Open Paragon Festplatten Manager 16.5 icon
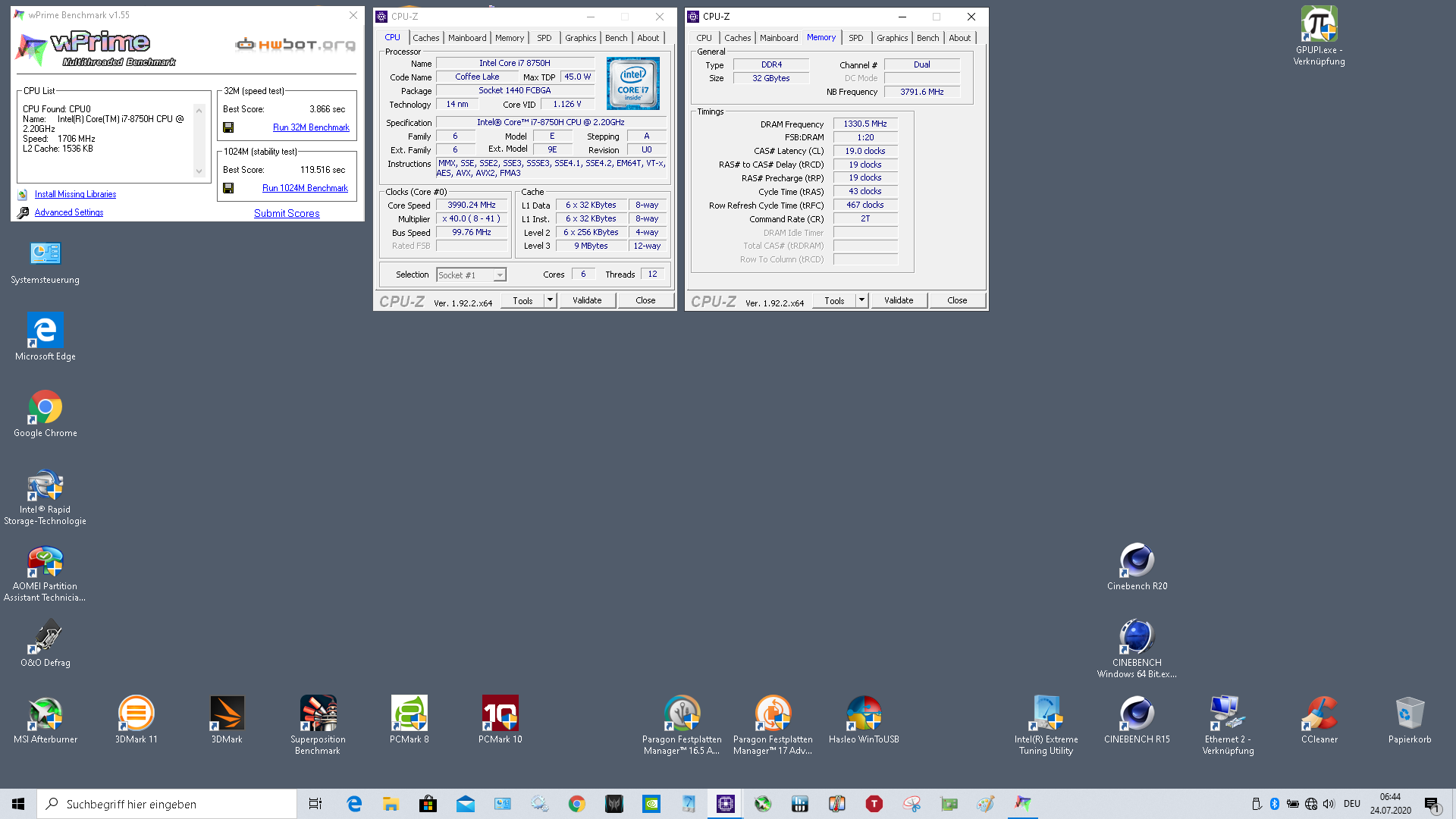Viewport: 1456px width, 819px height. [x=682, y=726]
